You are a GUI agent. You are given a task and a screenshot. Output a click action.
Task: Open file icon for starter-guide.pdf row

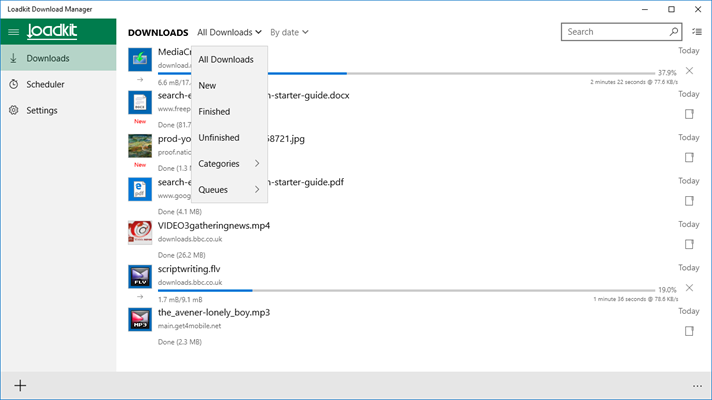click(689, 201)
